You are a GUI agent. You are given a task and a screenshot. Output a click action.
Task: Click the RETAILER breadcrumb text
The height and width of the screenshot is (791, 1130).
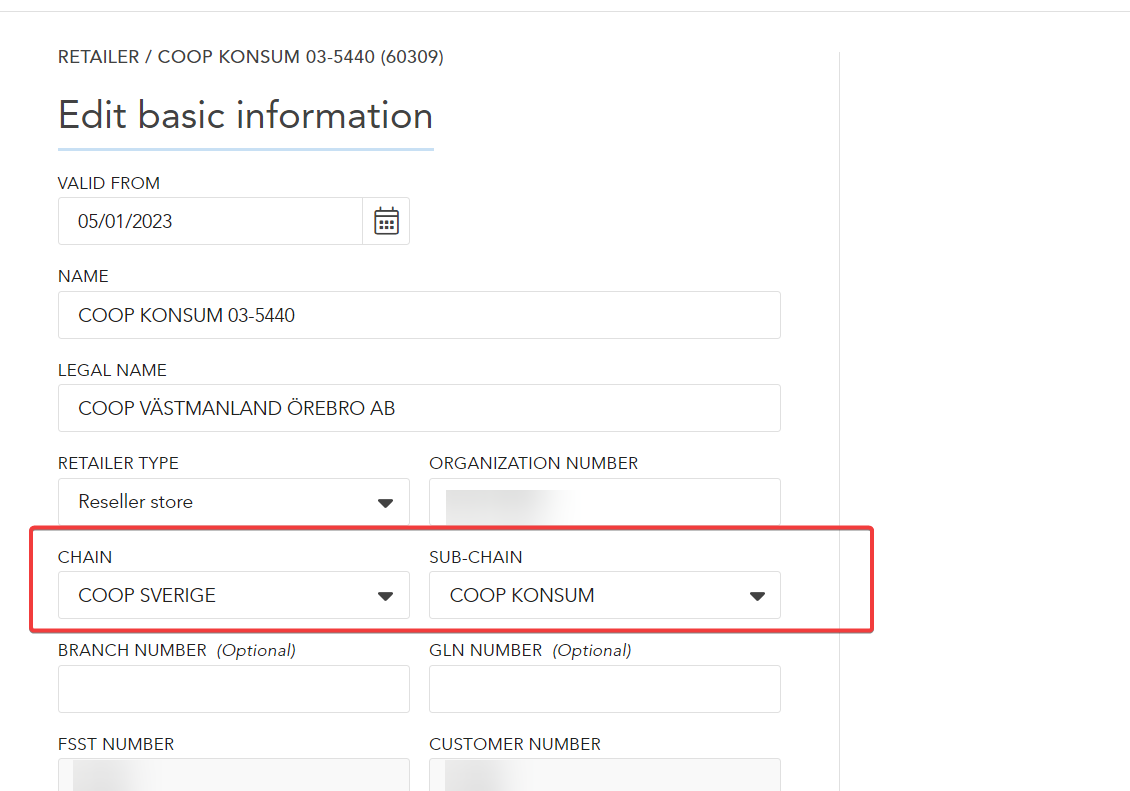click(99, 57)
